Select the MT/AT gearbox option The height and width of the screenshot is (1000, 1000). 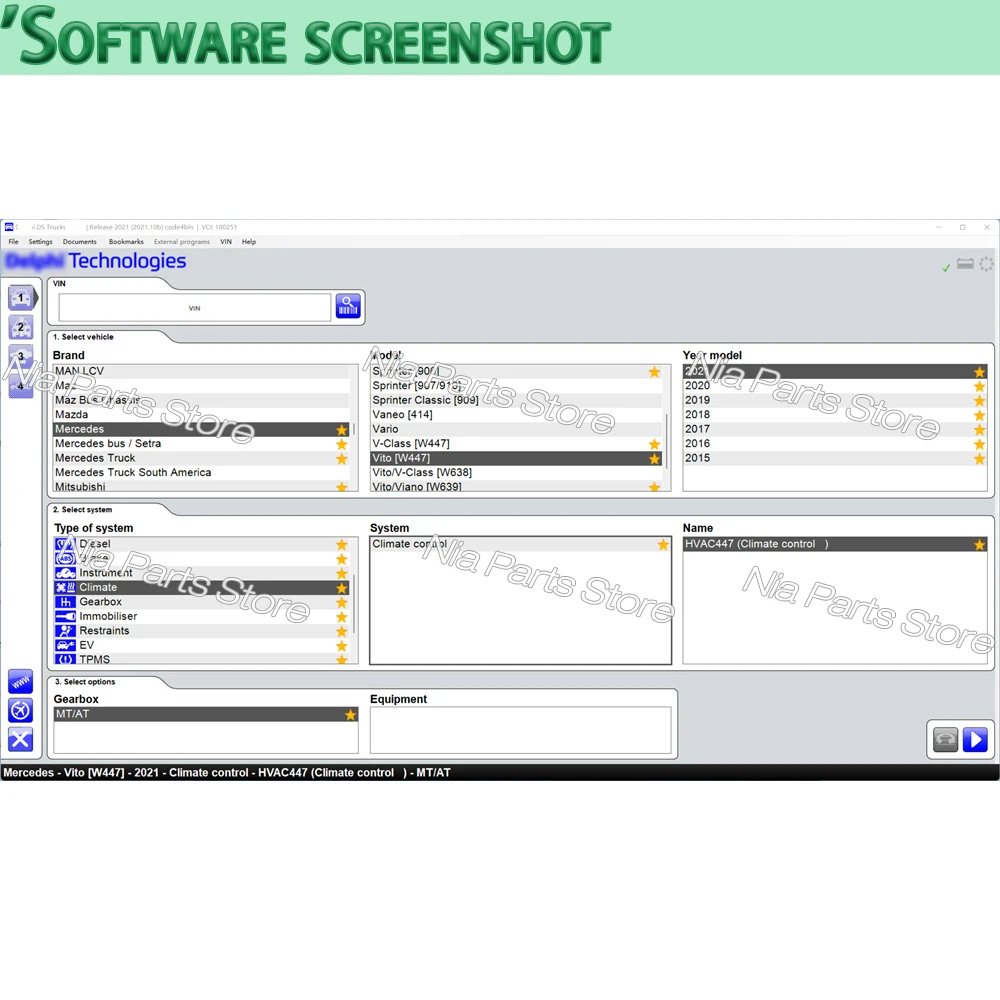pos(206,714)
